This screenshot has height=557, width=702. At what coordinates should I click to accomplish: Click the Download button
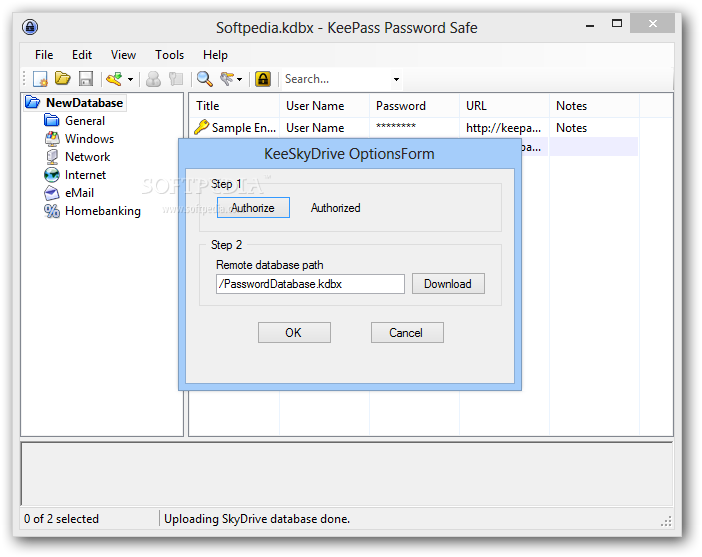click(448, 284)
